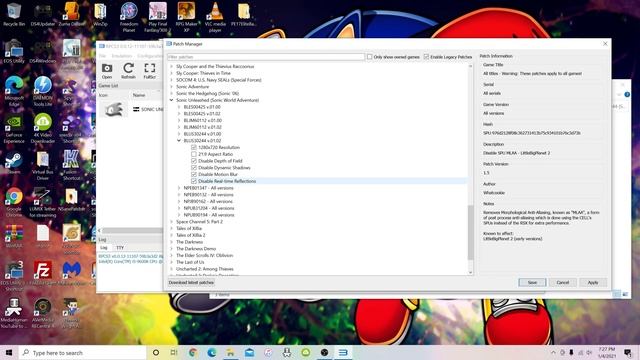
Task: Open EOS Utility desktop shortcut
Action: (14, 51)
